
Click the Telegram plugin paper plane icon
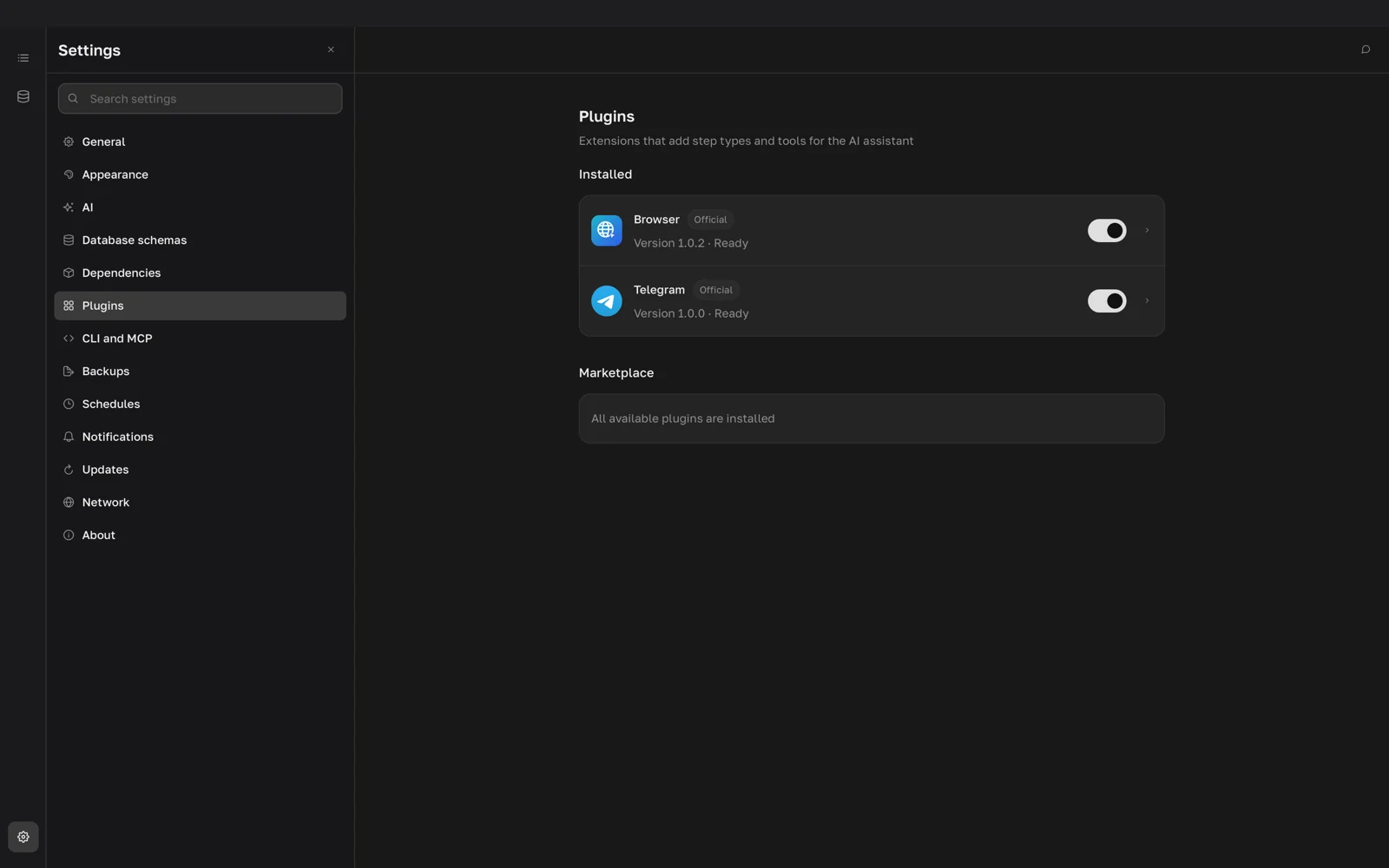[x=607, y=301]
